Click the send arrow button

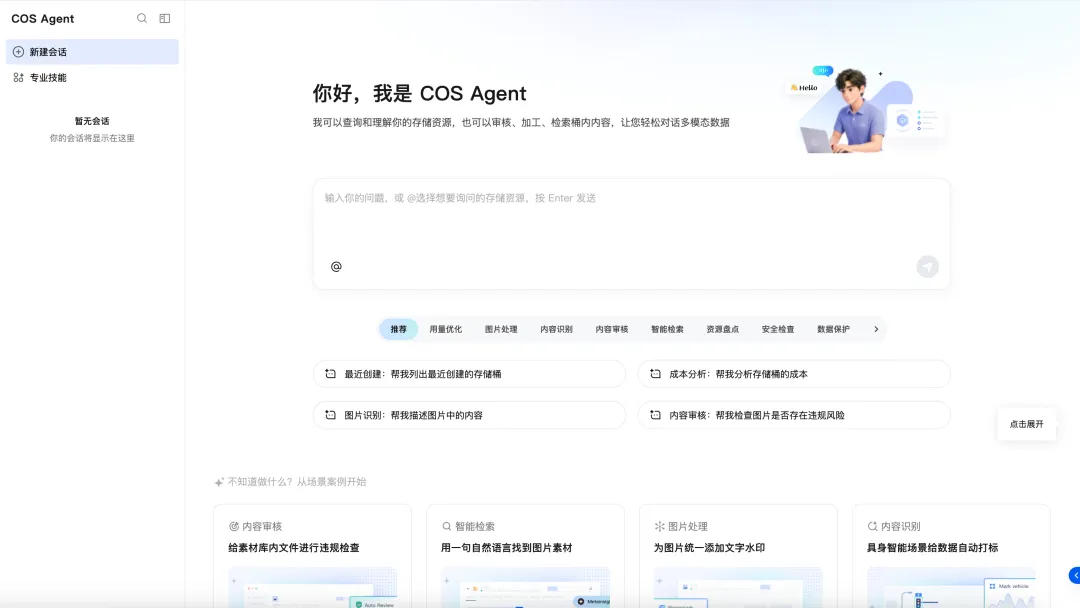927,266
